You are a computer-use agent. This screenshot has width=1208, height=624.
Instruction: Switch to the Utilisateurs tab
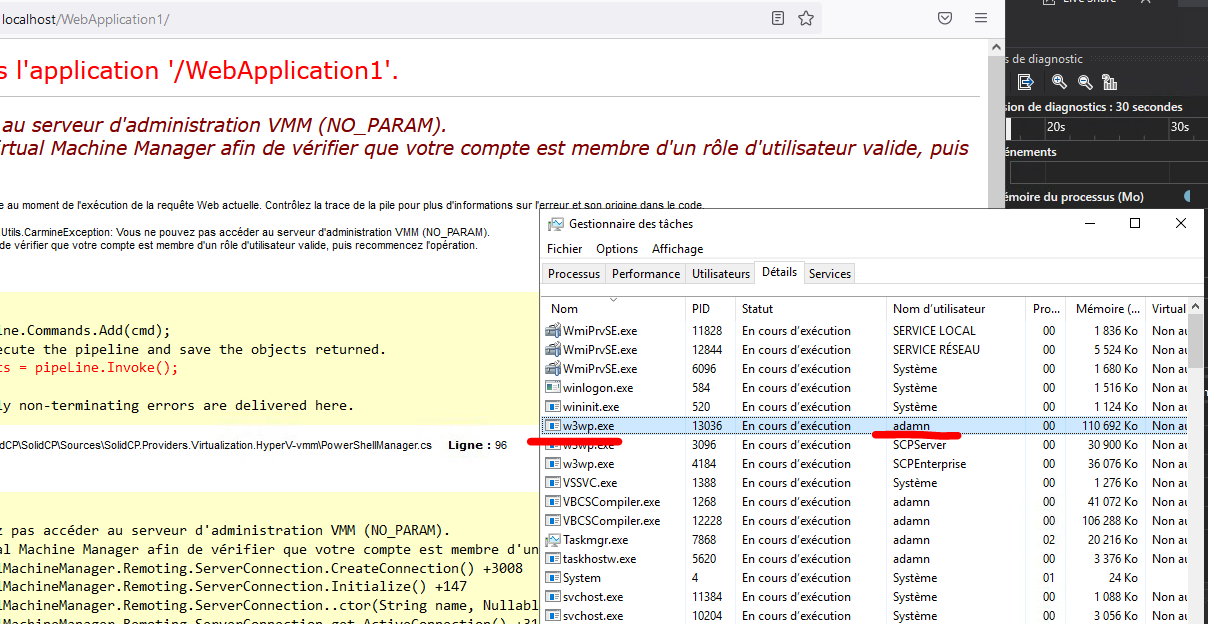pyautogui.click(x=721, y=273)
